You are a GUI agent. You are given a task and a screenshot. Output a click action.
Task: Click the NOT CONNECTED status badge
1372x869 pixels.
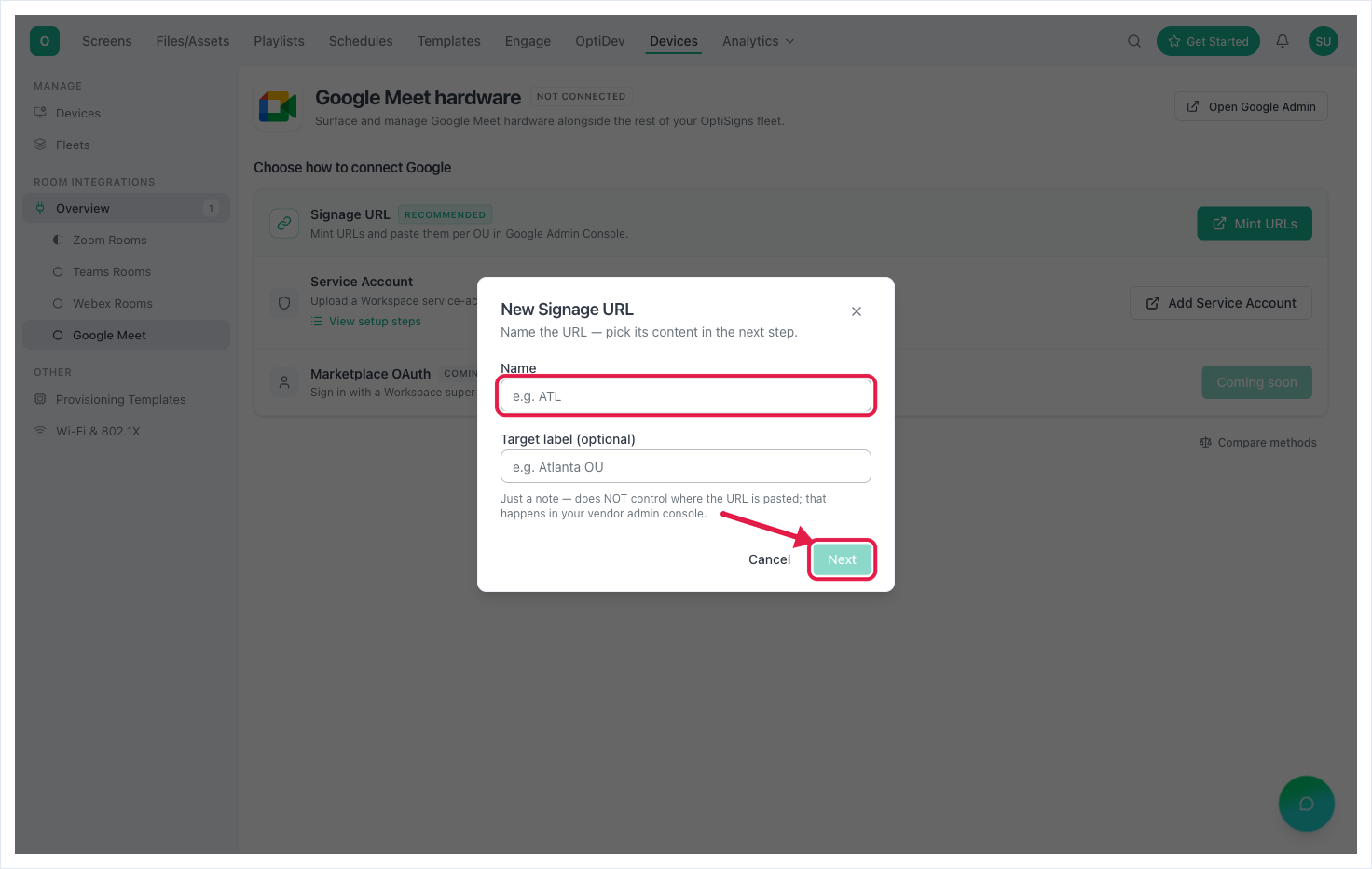pos(582,96)
